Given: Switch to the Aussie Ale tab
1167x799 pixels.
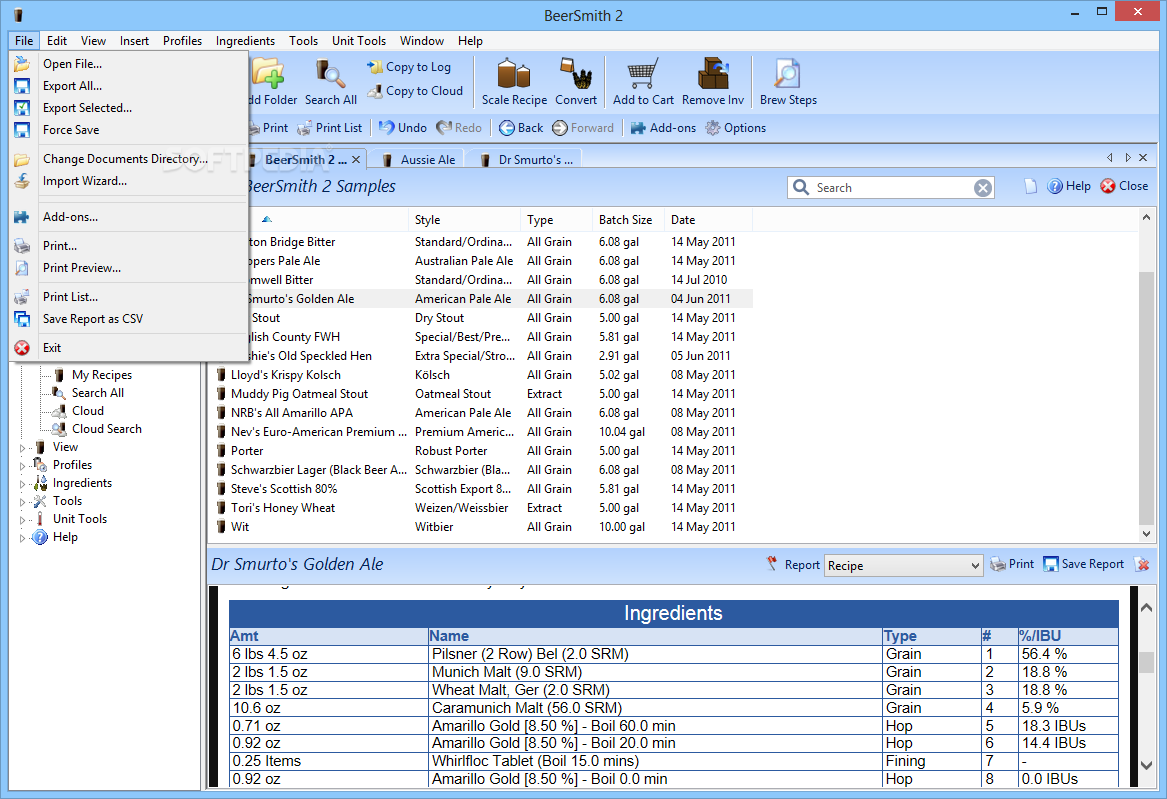Looking at the screenshot, I should click(418, 160).
